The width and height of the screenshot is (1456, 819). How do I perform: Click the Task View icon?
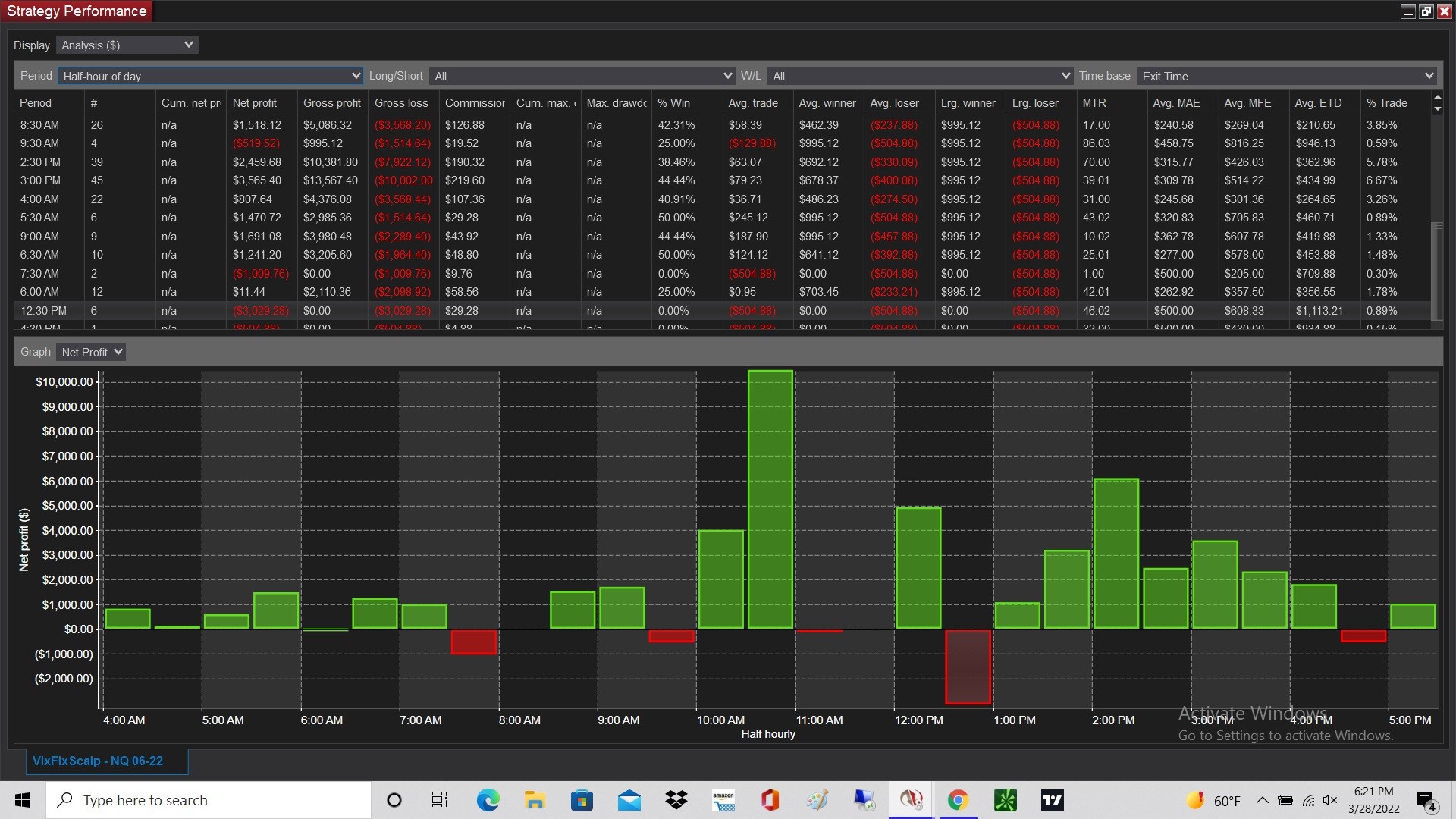point(440,800)
